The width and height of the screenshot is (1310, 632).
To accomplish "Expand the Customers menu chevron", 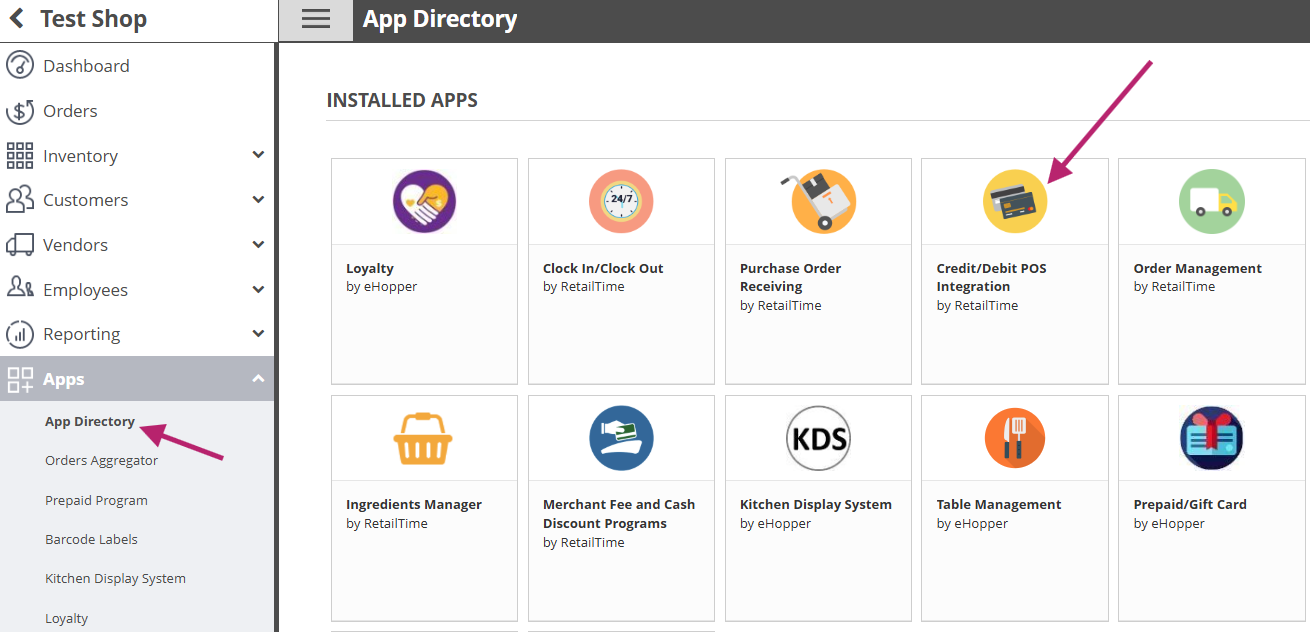I will tap(258, 200).
